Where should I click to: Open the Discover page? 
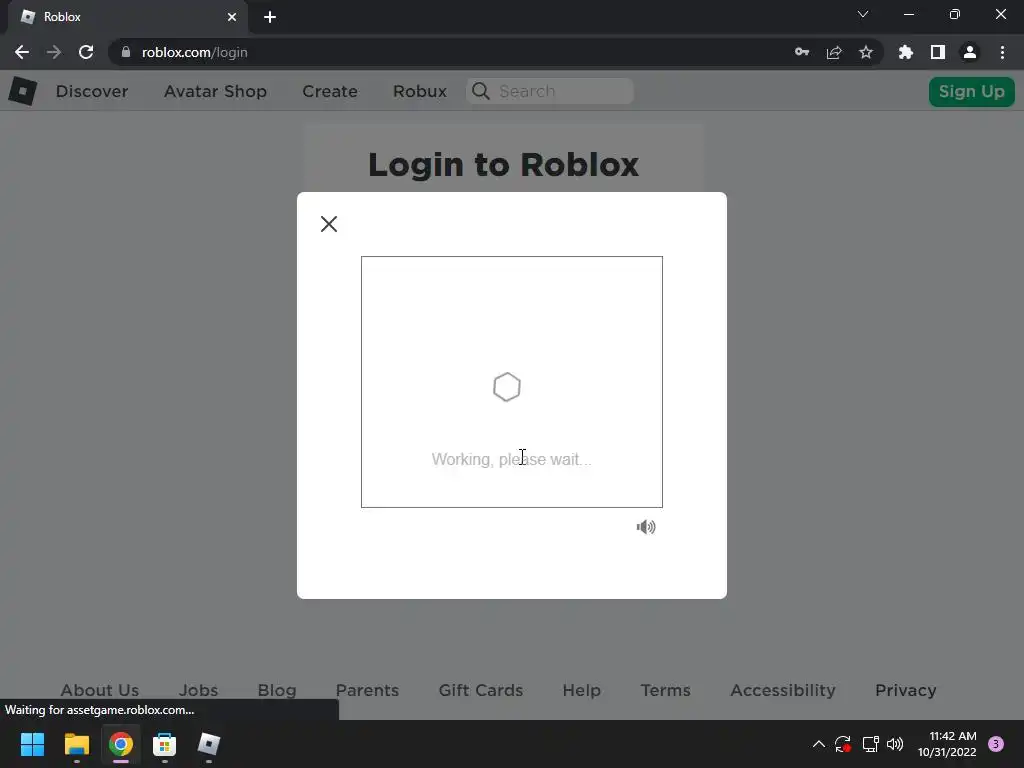[91, 91]
